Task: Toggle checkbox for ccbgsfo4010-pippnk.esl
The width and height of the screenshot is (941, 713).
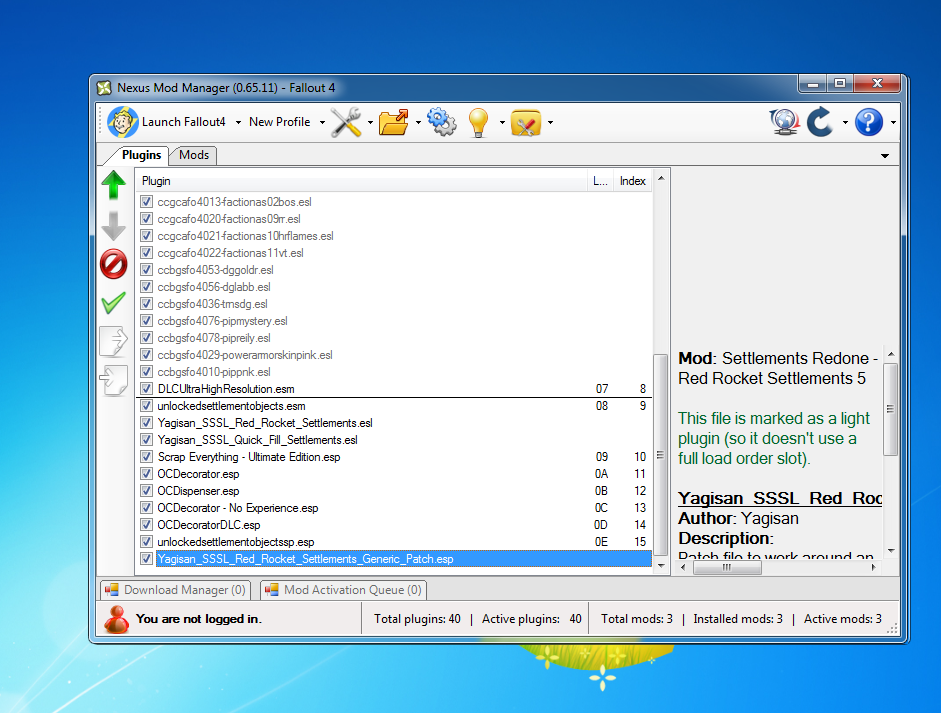Action: point(146,372)
